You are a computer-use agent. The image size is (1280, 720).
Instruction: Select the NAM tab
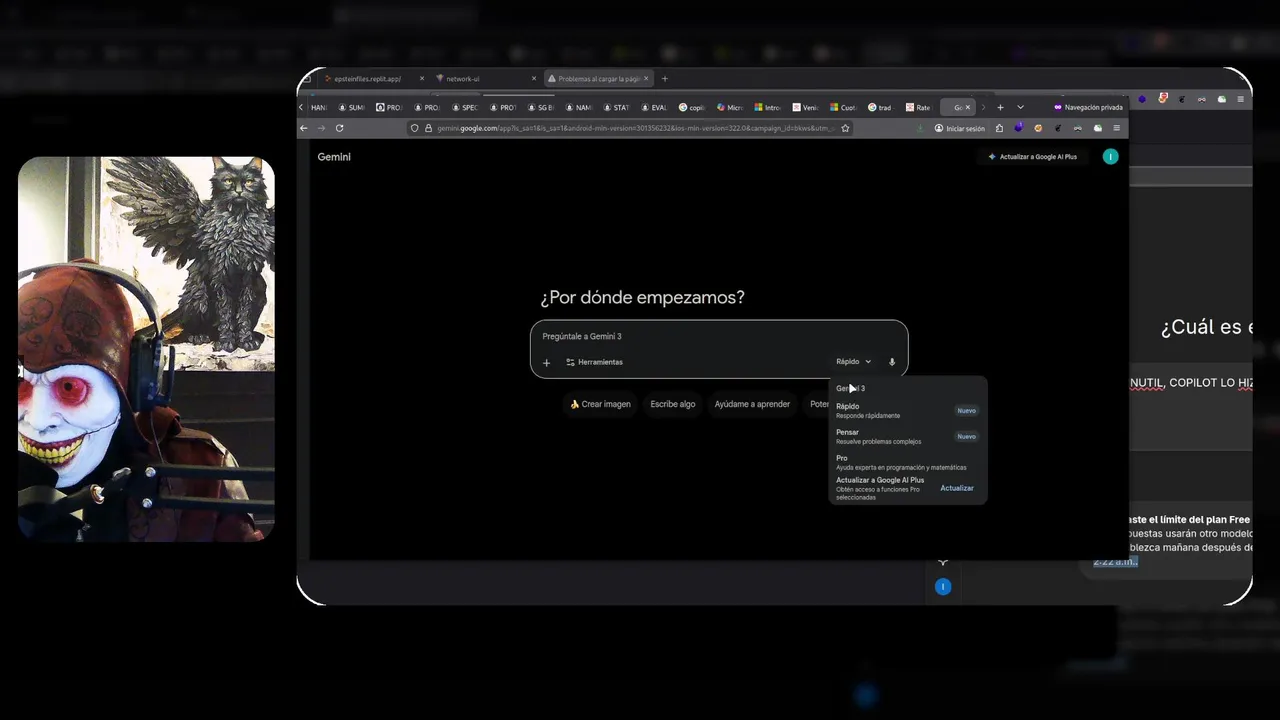click(579, 107)
